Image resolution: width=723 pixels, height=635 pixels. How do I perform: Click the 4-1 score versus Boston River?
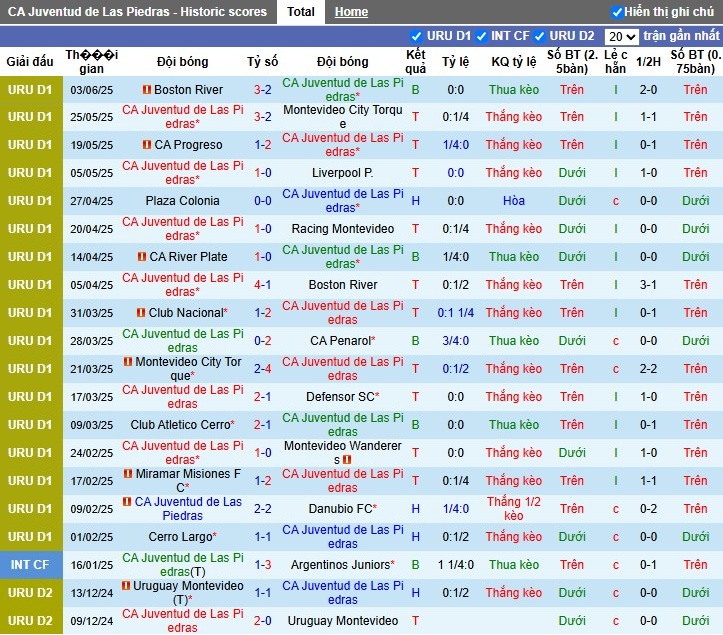(262, 285)
